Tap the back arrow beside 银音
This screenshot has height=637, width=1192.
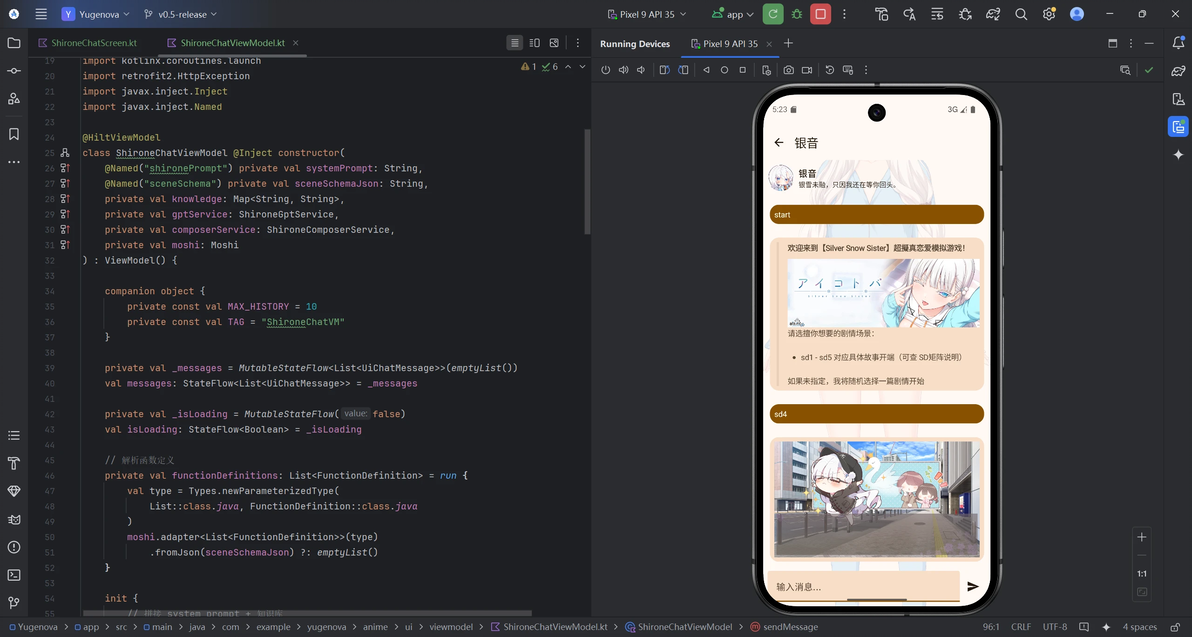click(x=778, y=142)
